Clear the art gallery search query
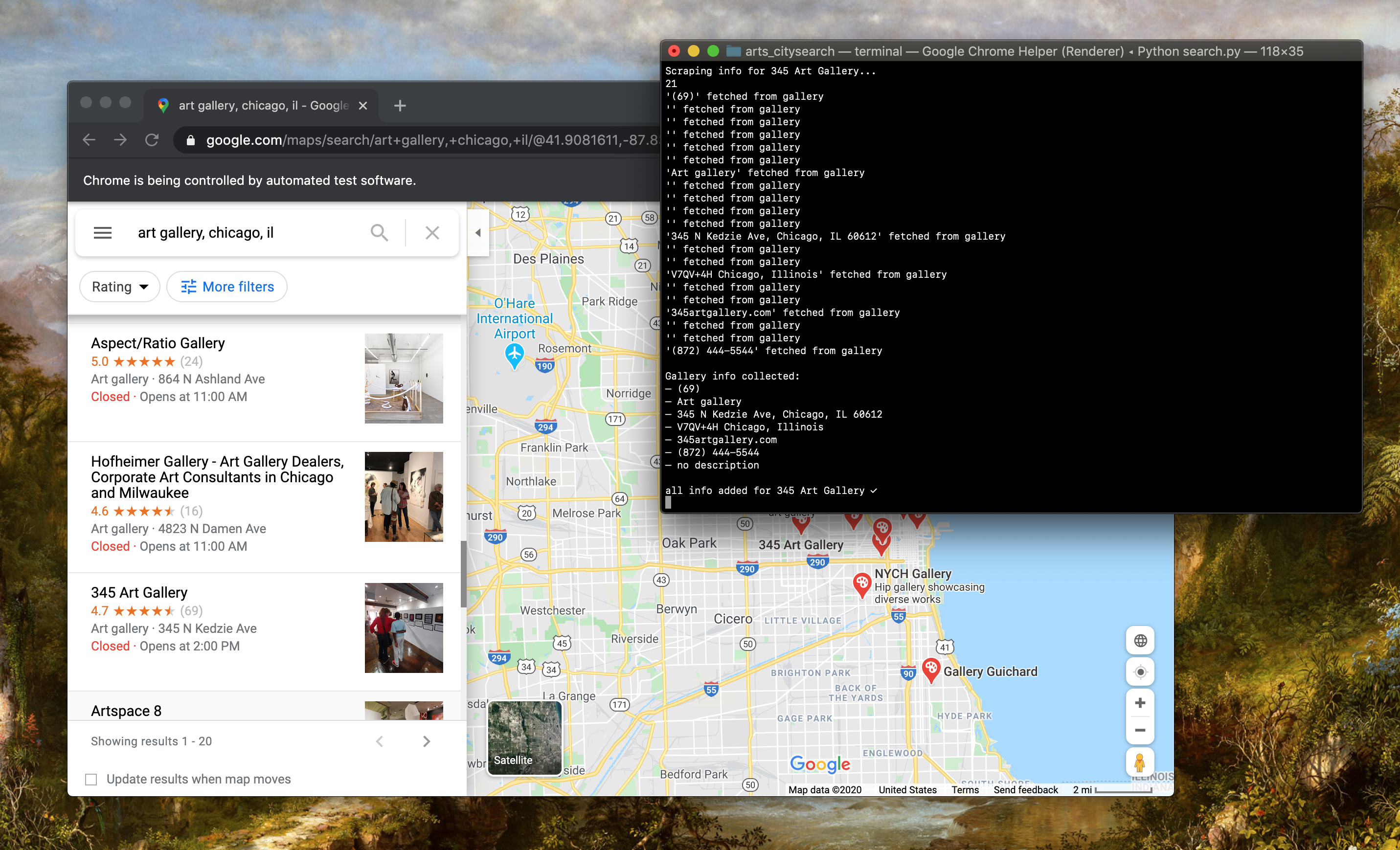Image resolution: width=1400 pixels, height=850 pixels. [432, 233]
